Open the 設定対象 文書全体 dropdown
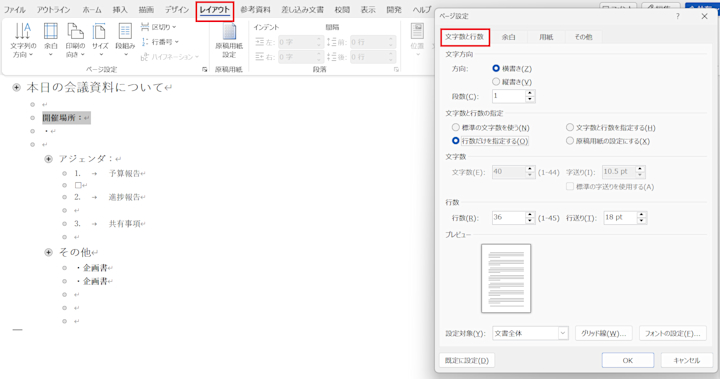 tap(530, 334)
